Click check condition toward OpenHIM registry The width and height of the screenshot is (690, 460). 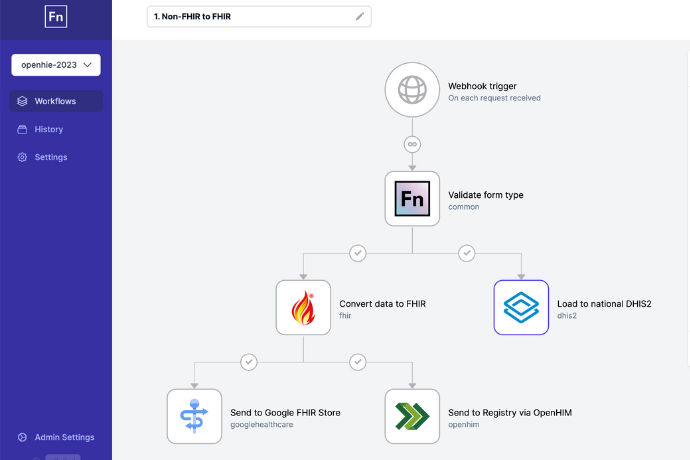(357, 361)
